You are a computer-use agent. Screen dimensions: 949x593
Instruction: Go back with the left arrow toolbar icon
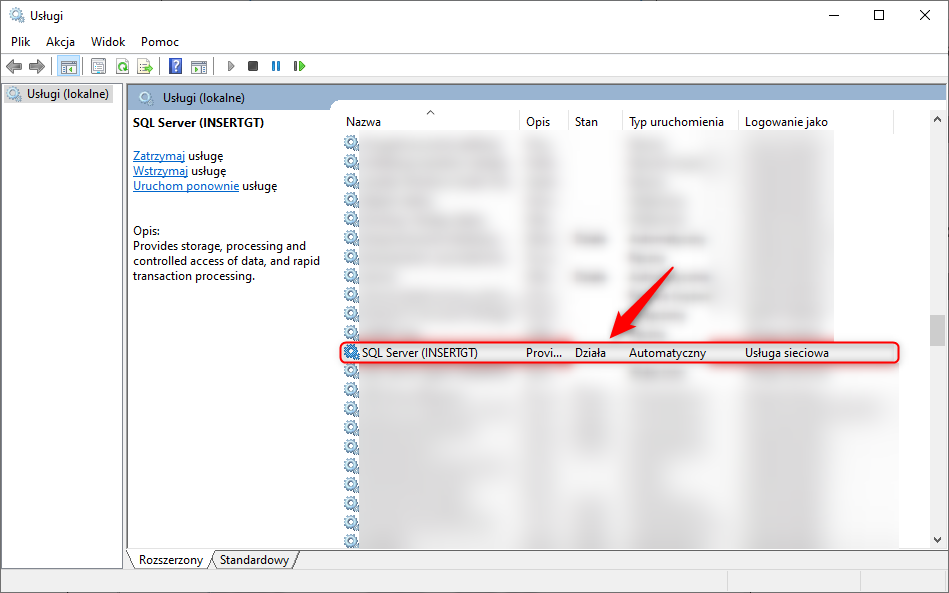coord(14,66)
